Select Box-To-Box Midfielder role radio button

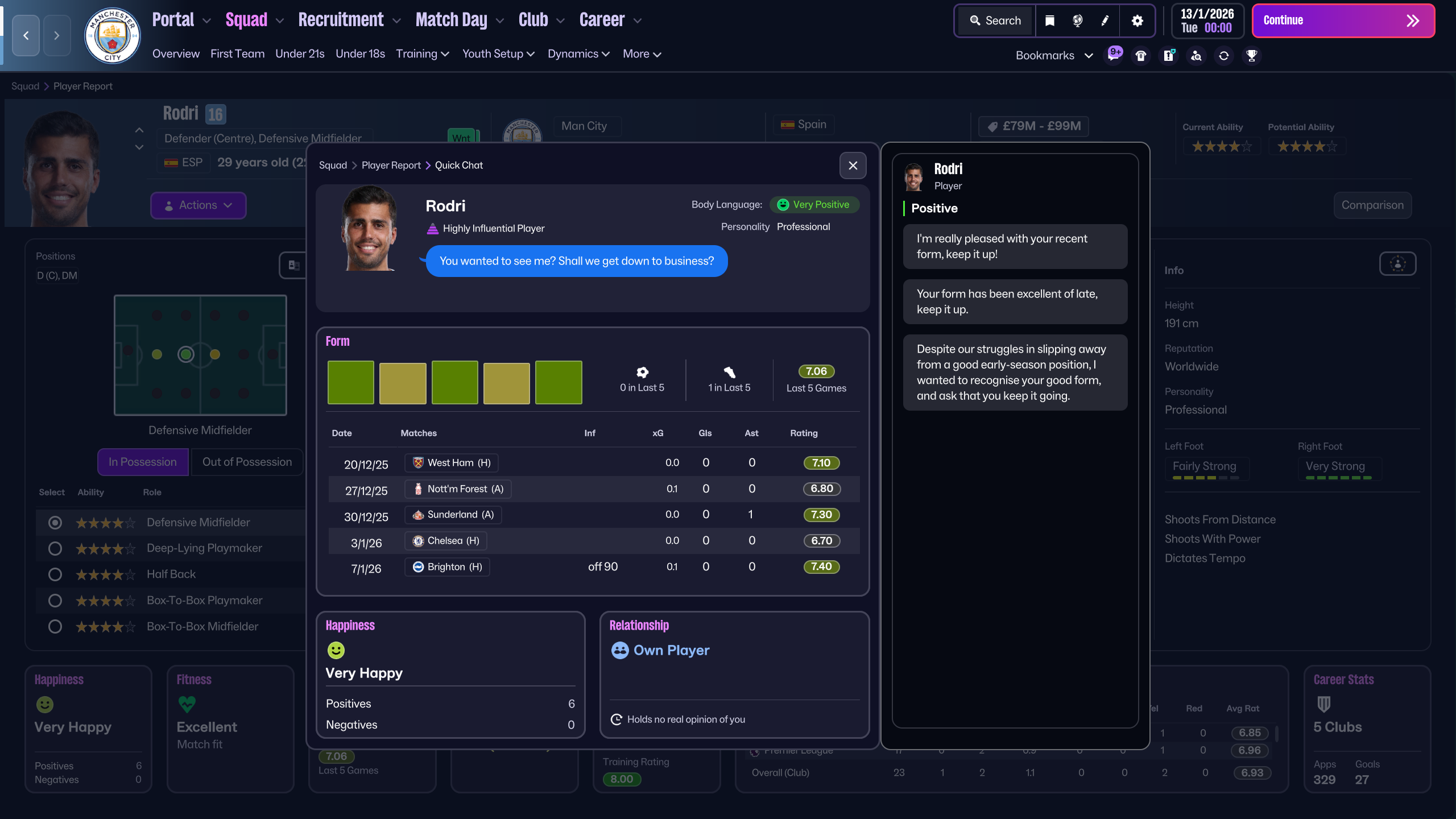pyautogui.click(x=55, y=627)
